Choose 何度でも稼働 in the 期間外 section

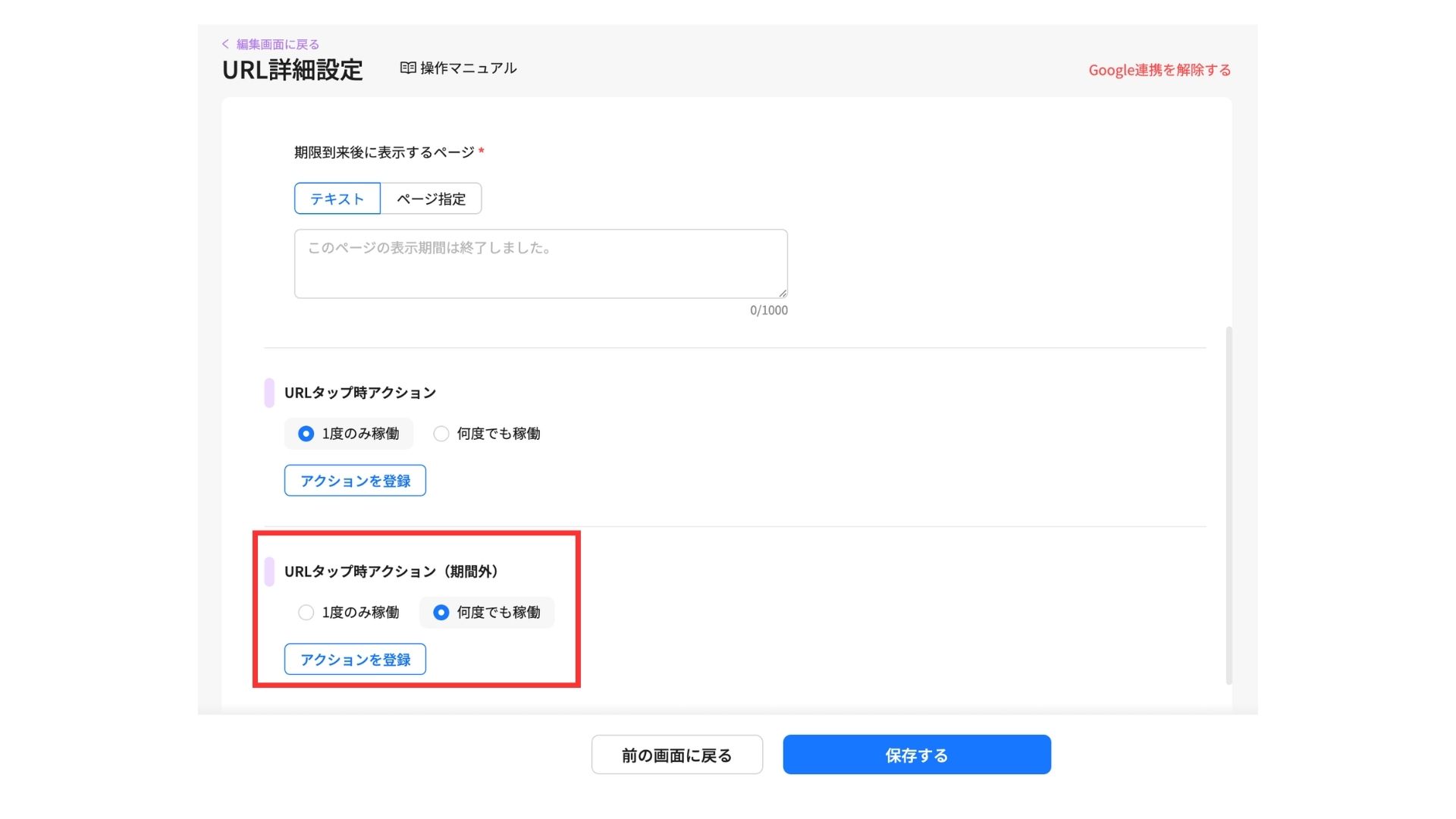441,613
